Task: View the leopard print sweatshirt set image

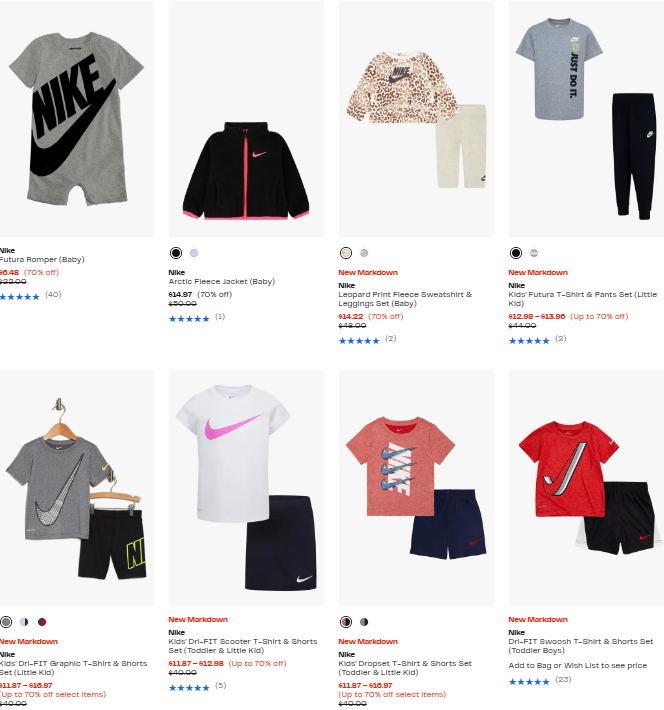Action: 416,119
